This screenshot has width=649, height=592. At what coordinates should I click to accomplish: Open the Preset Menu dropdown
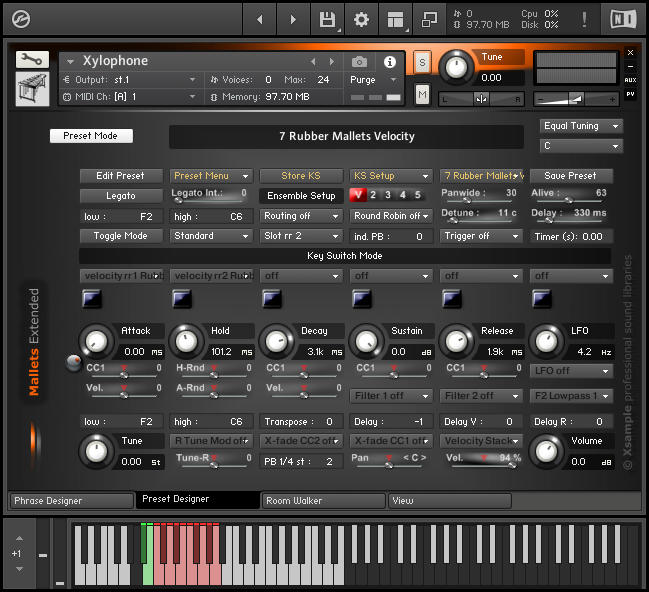pos(211,176)
